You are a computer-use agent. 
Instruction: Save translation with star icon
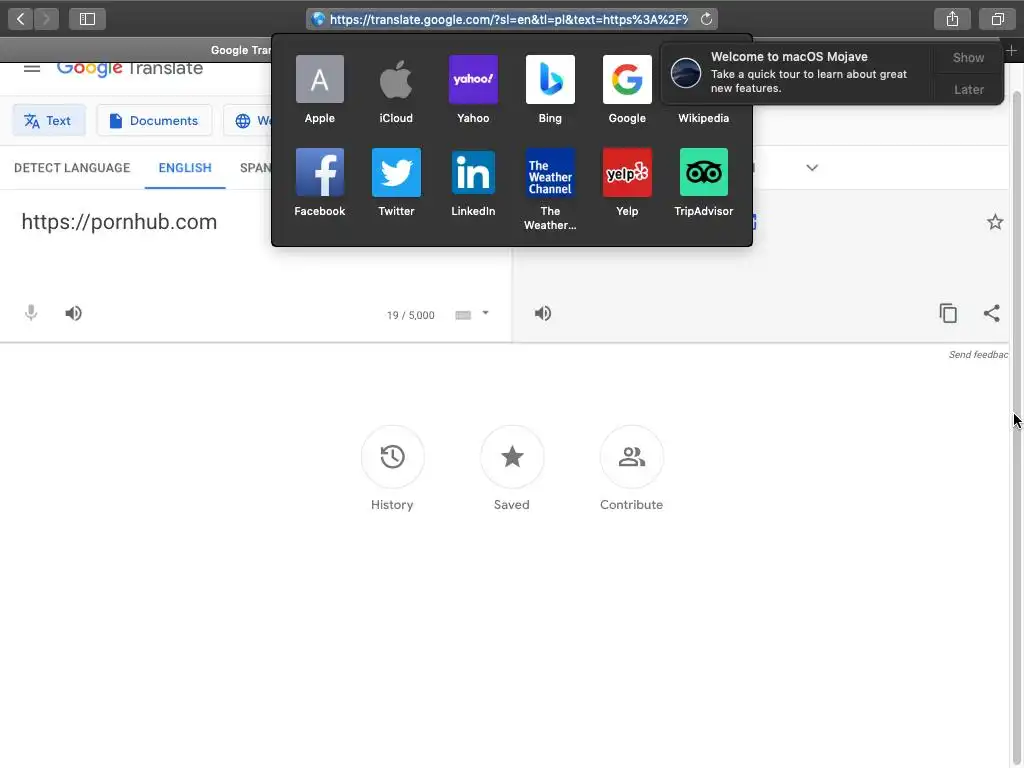click(x=995, y=222)
